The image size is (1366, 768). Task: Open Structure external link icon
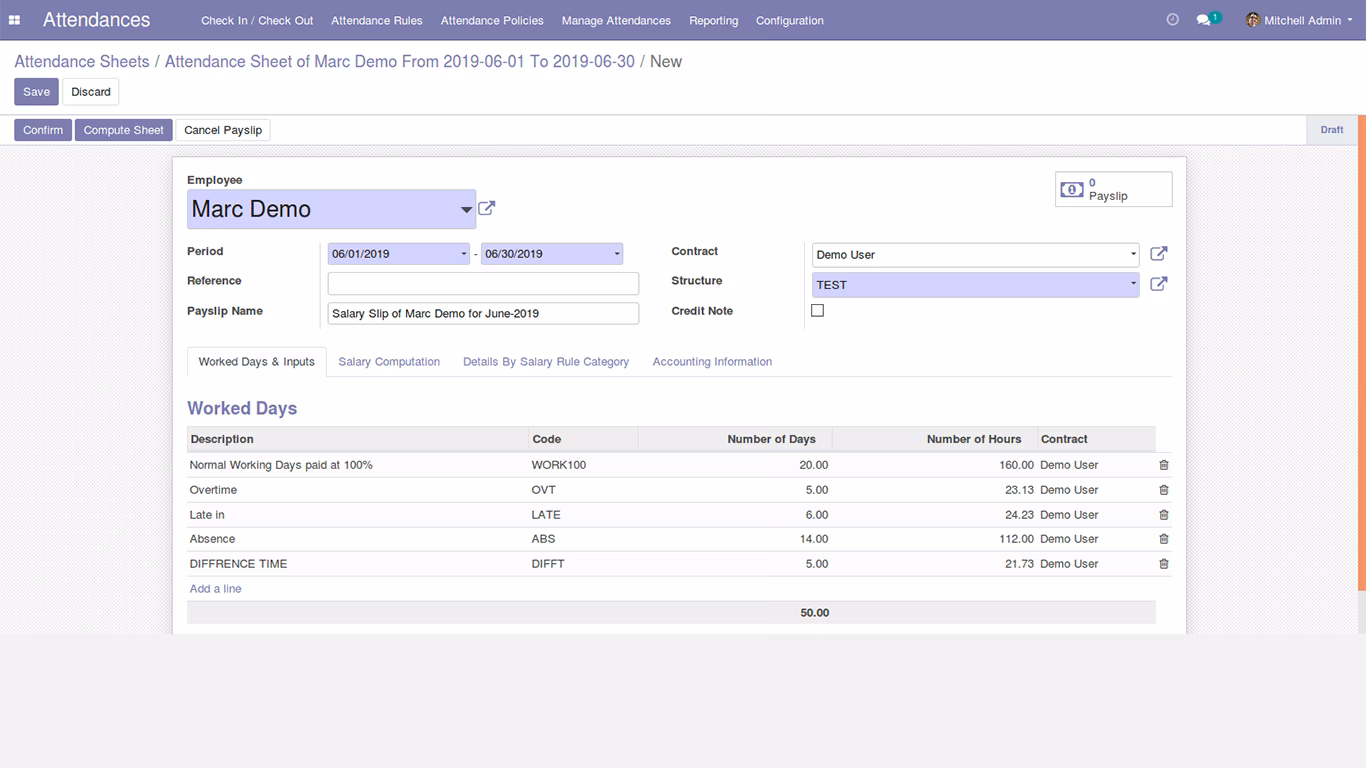point(1159,284)
